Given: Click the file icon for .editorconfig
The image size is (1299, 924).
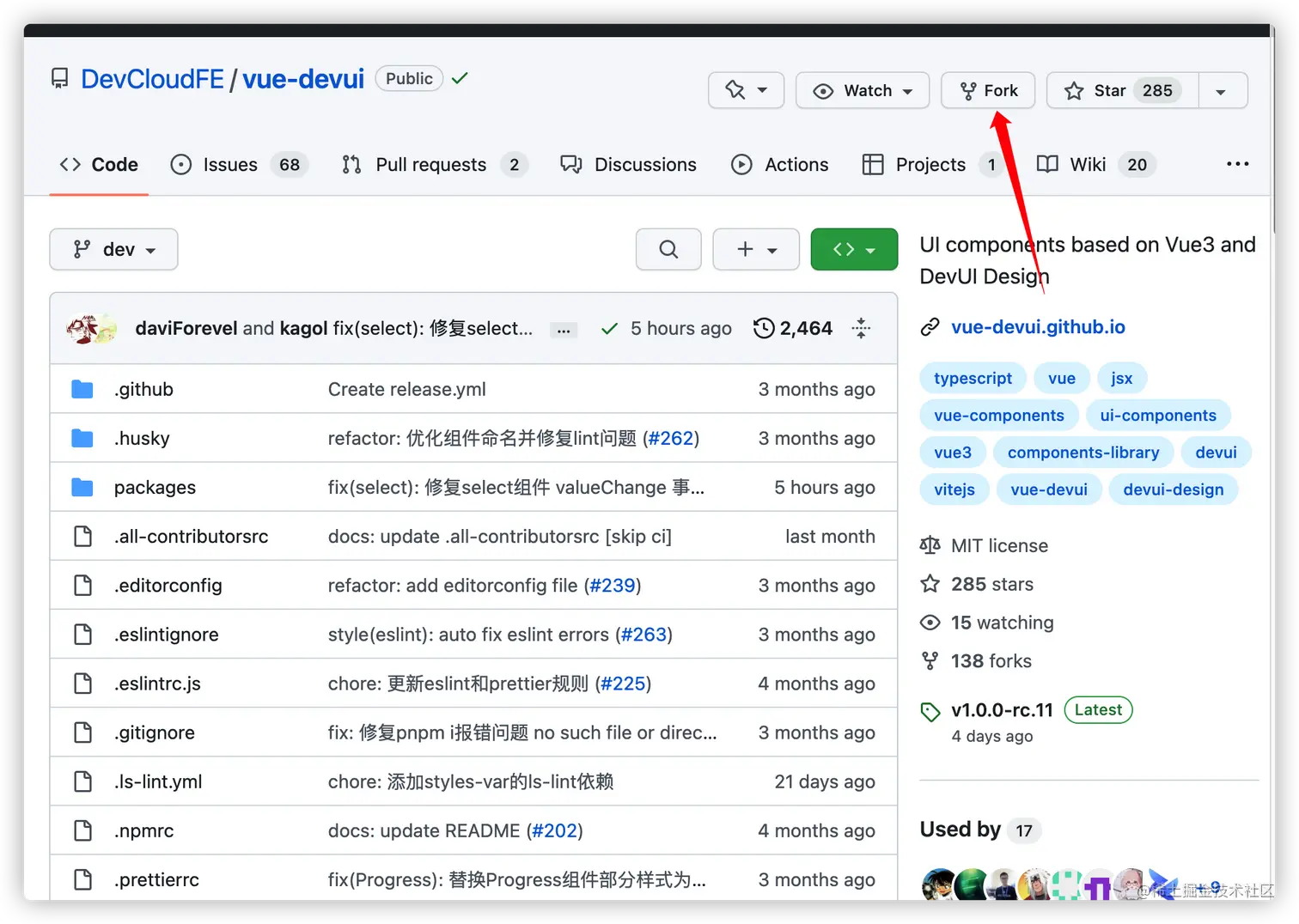Looking at the screenshot, I should pyautogui.click(x=82, y=585).
